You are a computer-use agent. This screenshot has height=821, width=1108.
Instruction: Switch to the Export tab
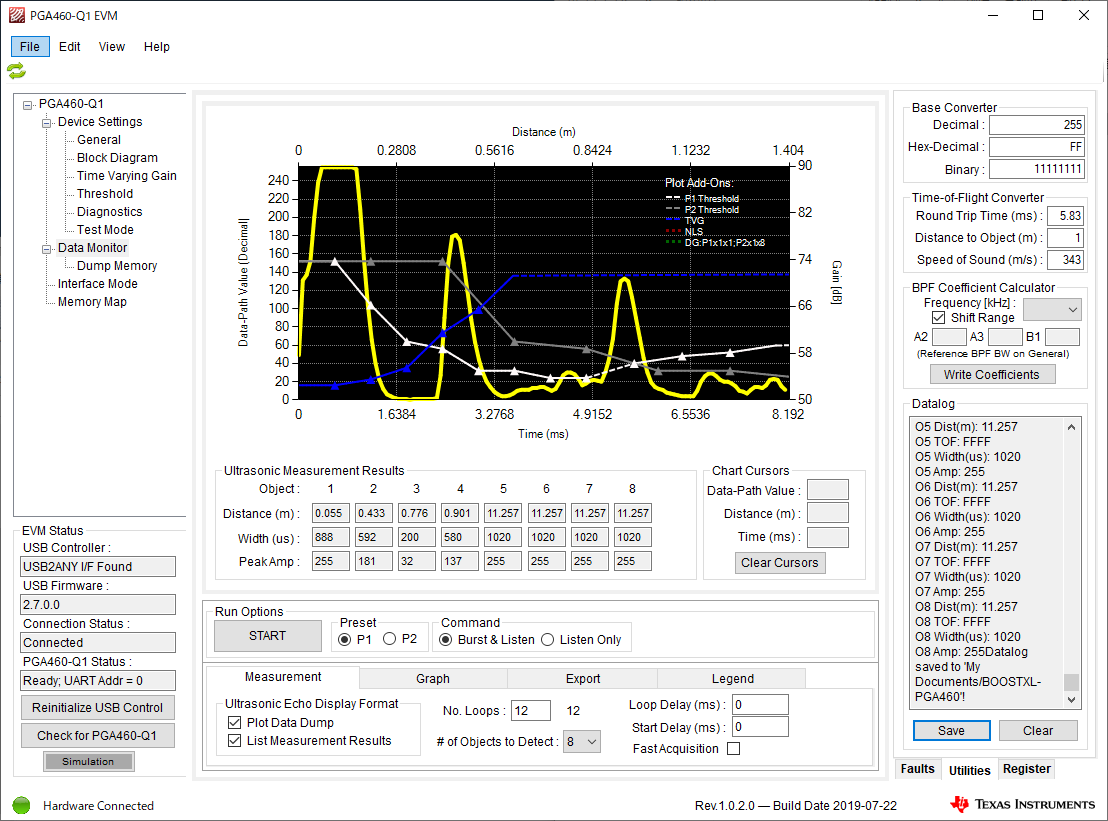583,678
